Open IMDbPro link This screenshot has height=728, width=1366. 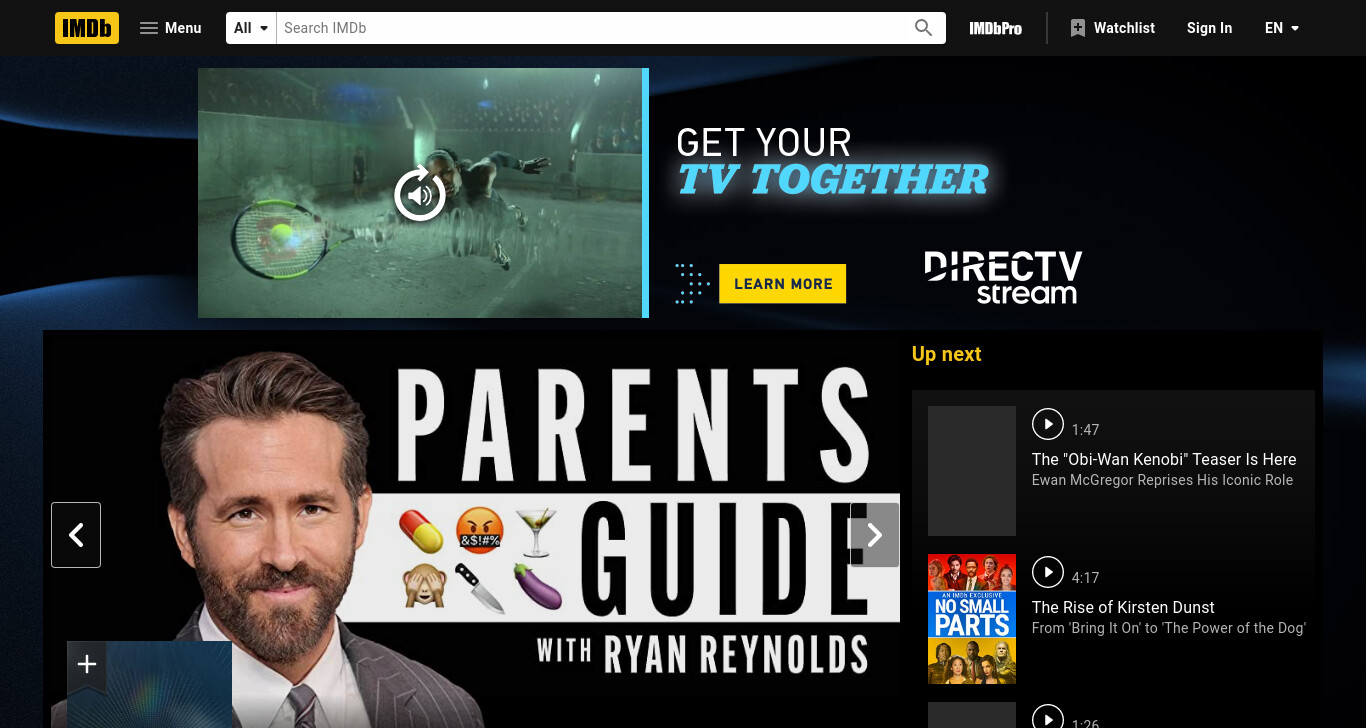tap(995, 28)
